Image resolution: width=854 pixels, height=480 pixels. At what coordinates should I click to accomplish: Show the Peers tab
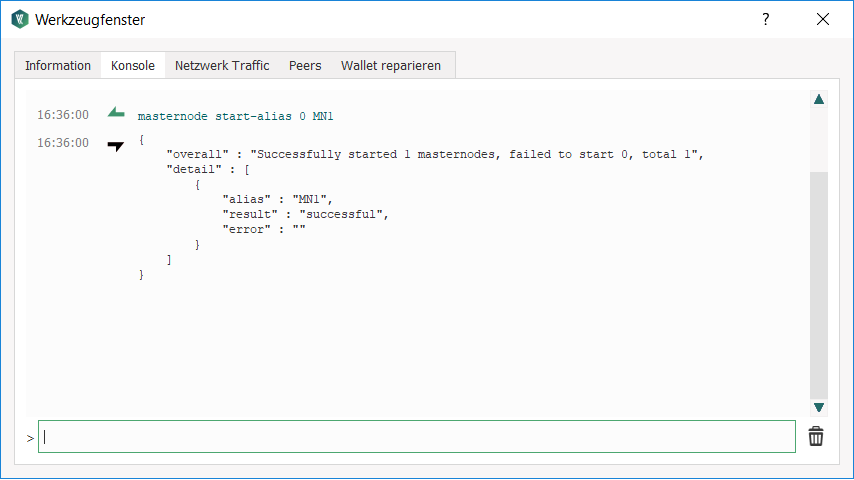click(x=305, y=65)
